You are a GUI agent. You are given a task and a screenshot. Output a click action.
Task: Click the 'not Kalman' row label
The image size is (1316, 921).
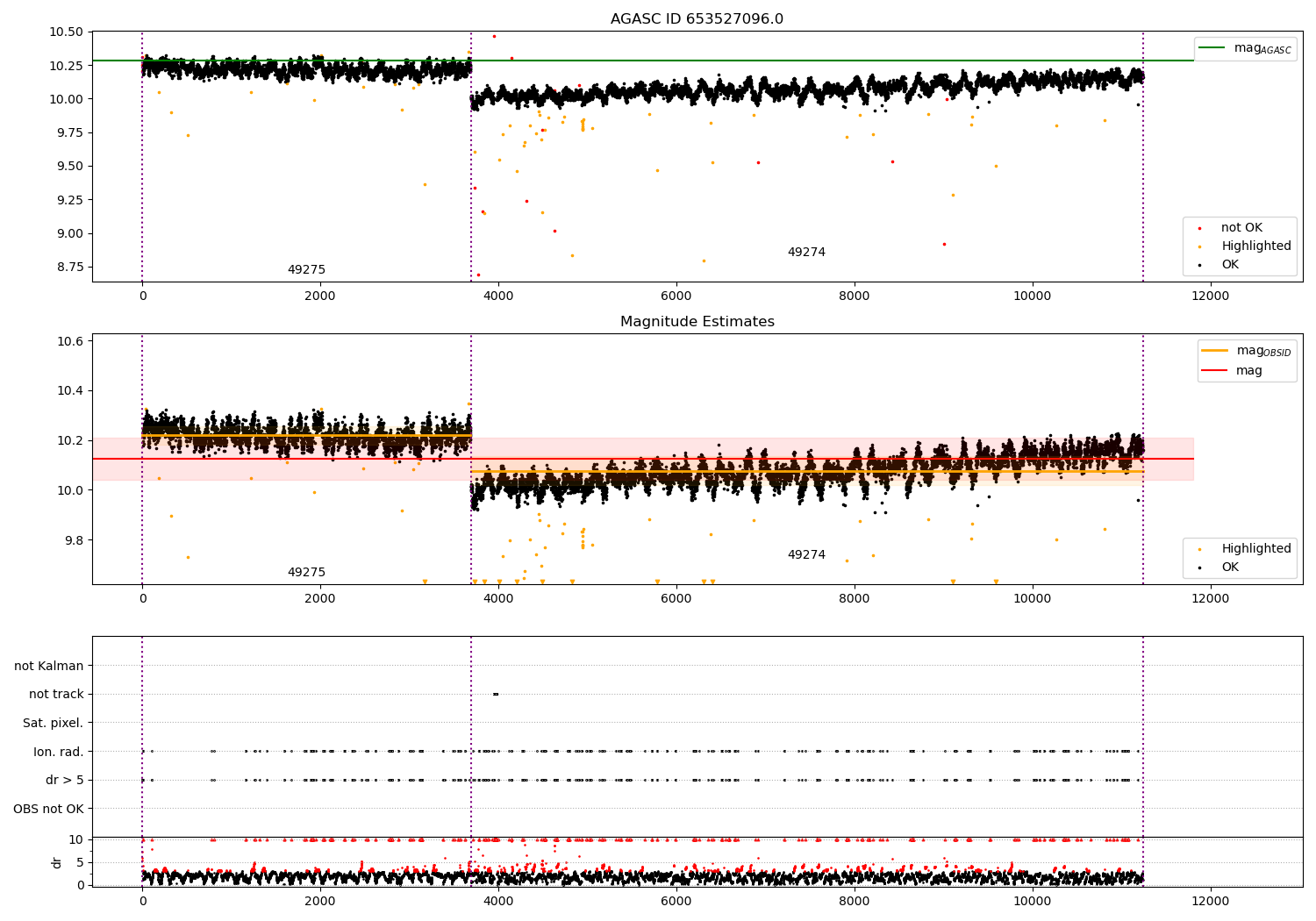point(49,666)
